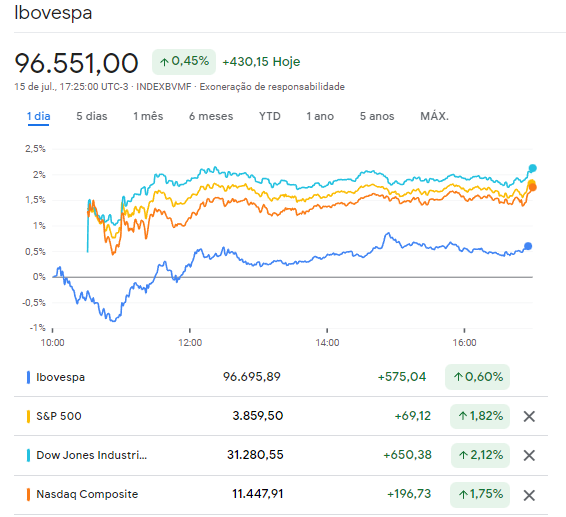The height and width of the screenshot is (517, 566).
Task: Click the 1,82% badge in S&P row
Action: tap(480, 416)
